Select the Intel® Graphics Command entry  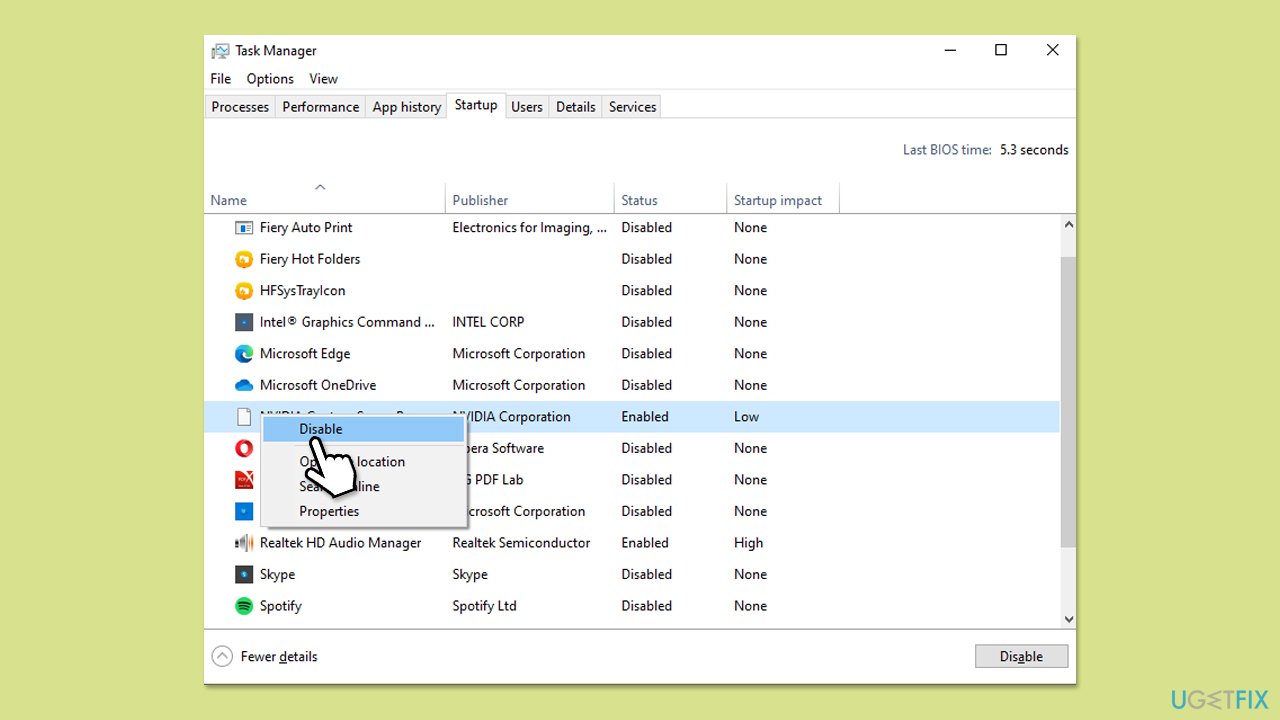click(347, 322)
